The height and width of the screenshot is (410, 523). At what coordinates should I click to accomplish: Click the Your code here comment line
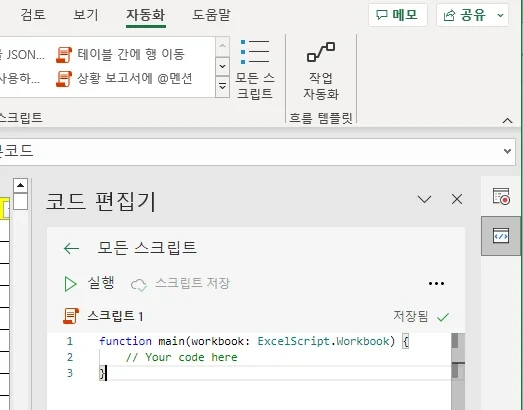coord(181,357)
